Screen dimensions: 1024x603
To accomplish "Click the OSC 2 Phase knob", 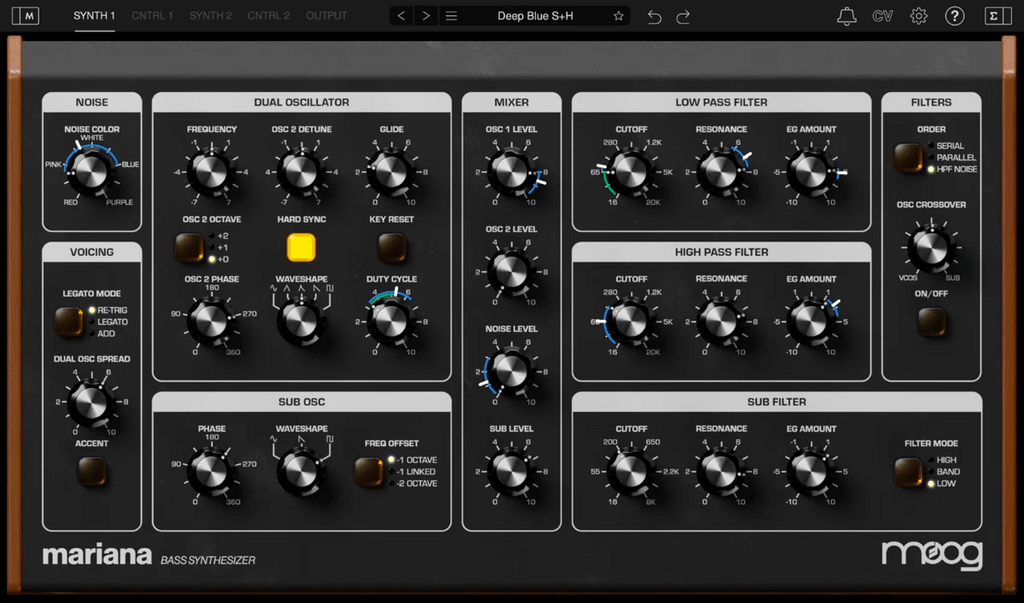I will (211, 321).
